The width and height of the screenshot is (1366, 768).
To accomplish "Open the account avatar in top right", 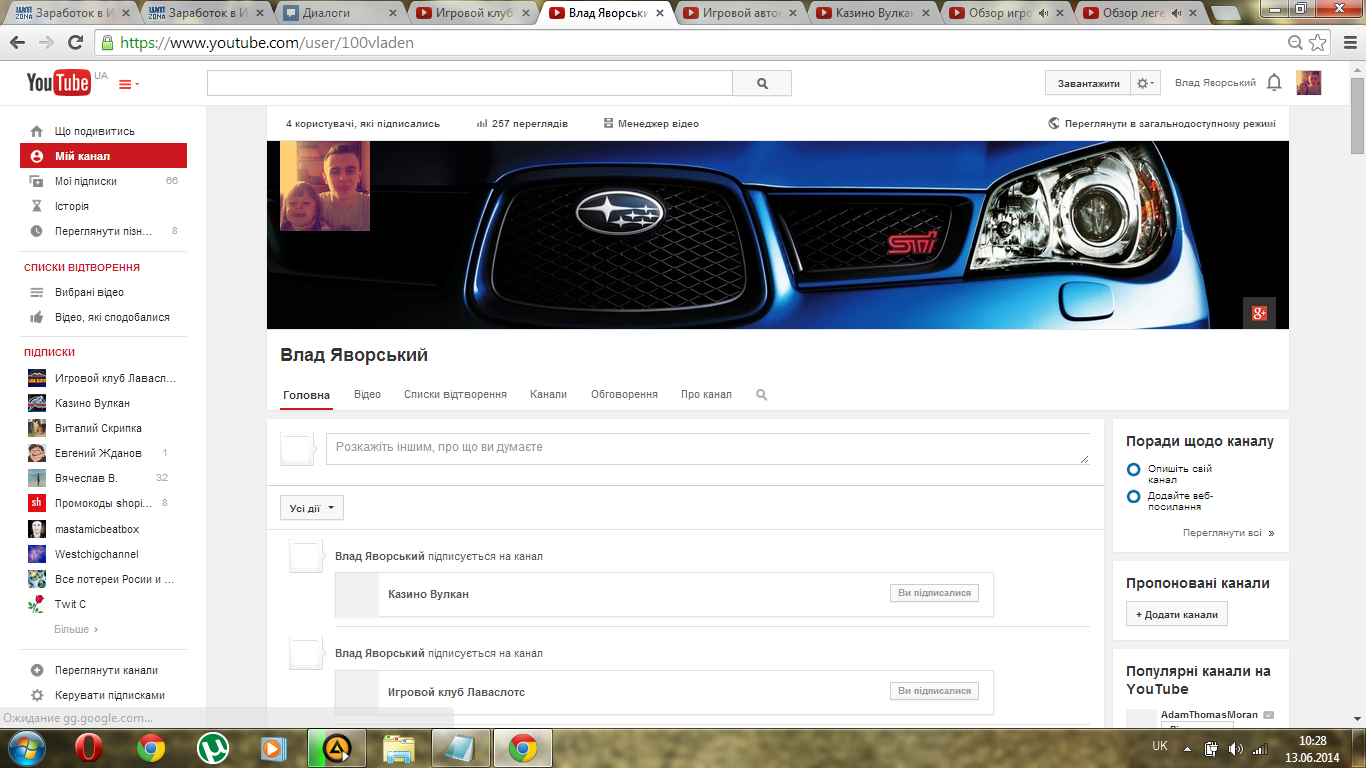I will tap(1309, 83).
